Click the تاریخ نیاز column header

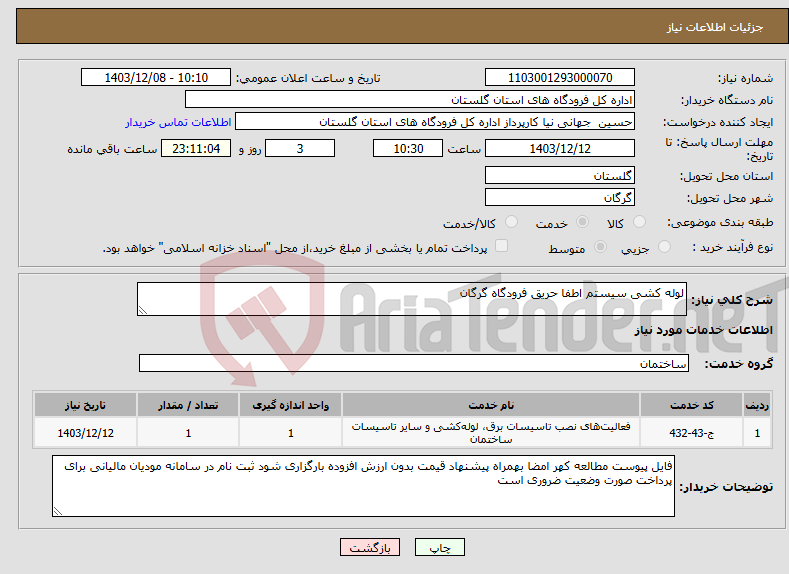pyautogui.click(x=86, y=405)
